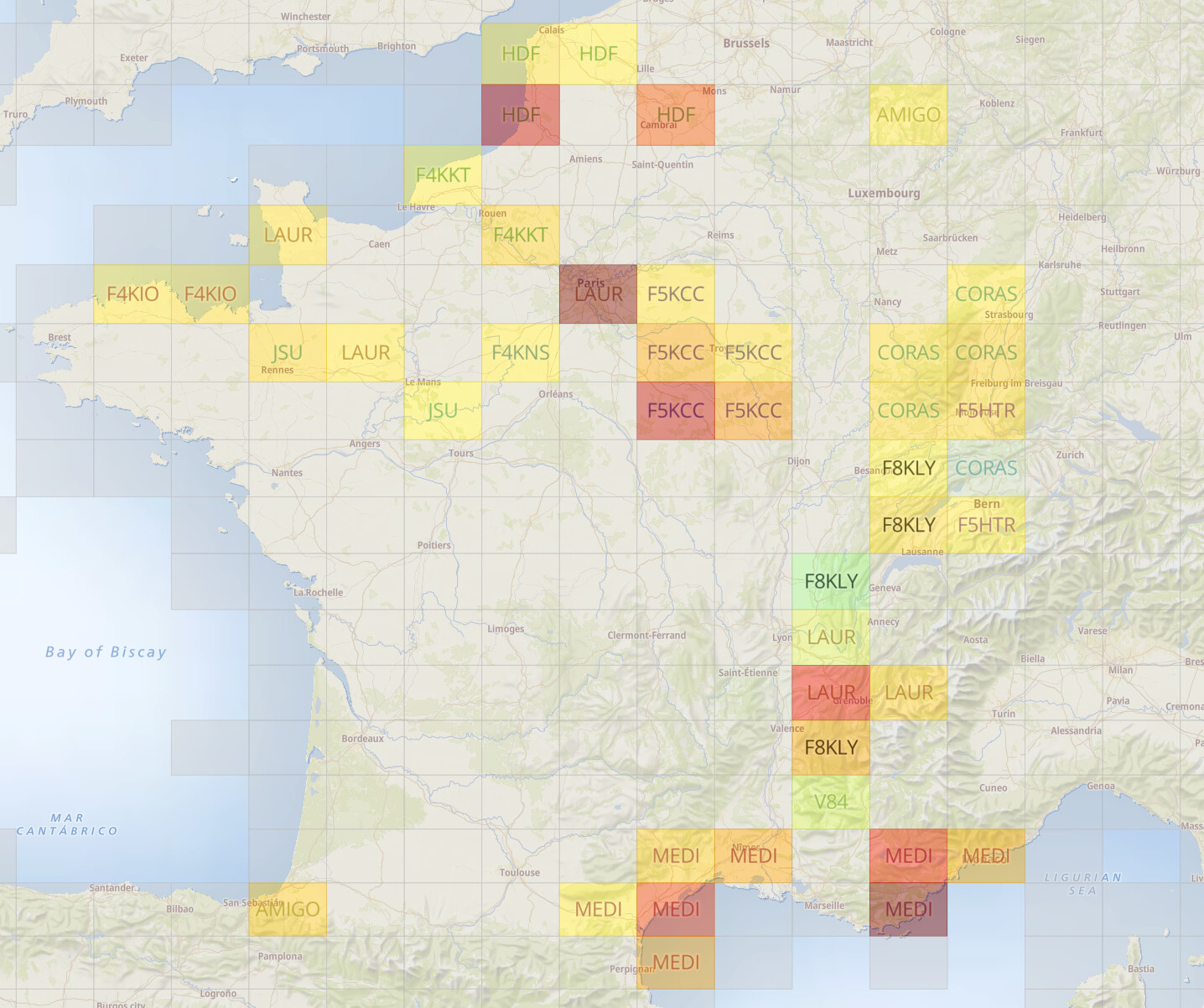Select the green F8KLY cell near Geneva
This screenshot has width=1204, height=1008.
[x=831, y=581]
